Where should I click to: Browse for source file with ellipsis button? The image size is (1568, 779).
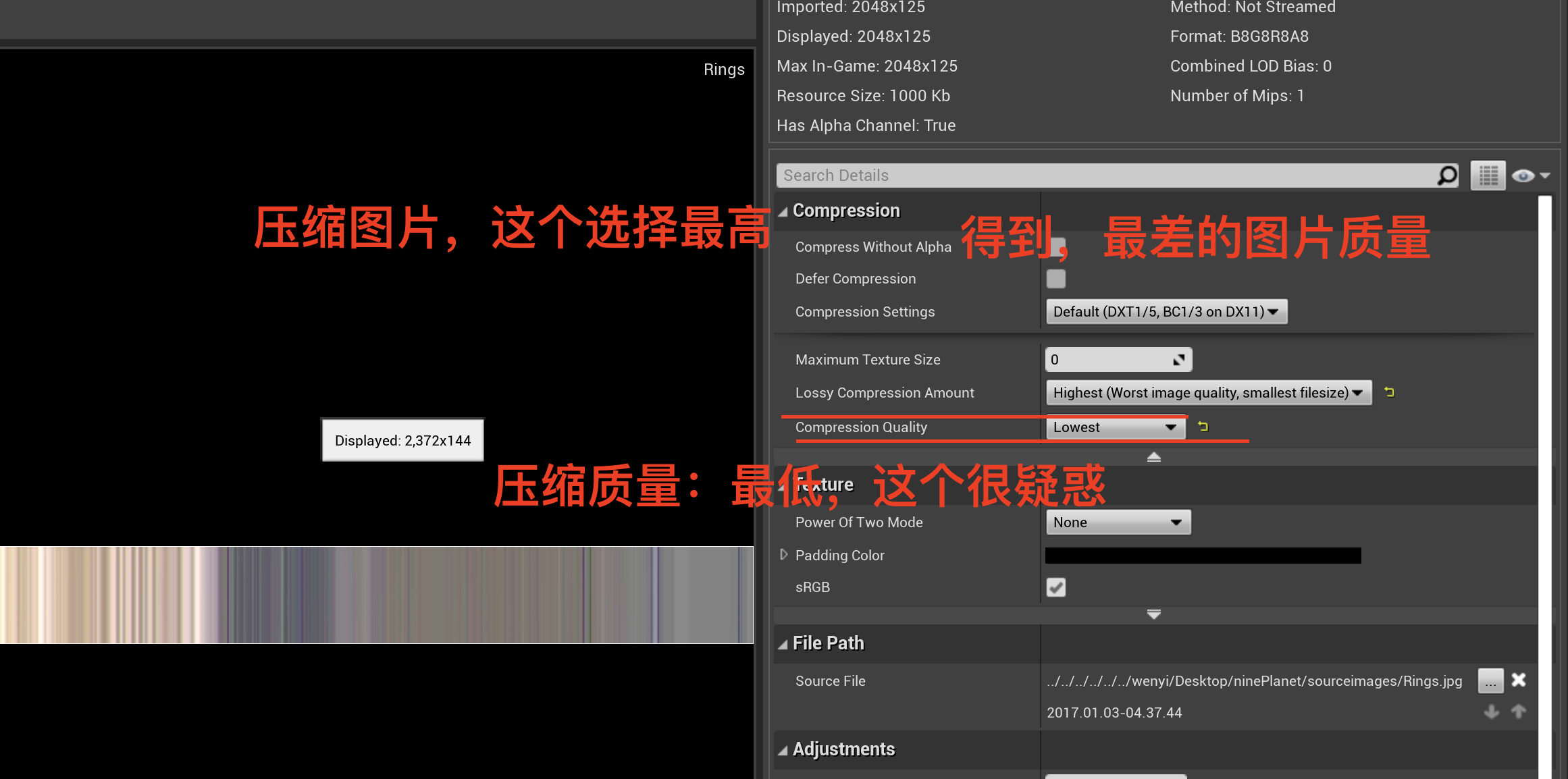click(1490, 680)
